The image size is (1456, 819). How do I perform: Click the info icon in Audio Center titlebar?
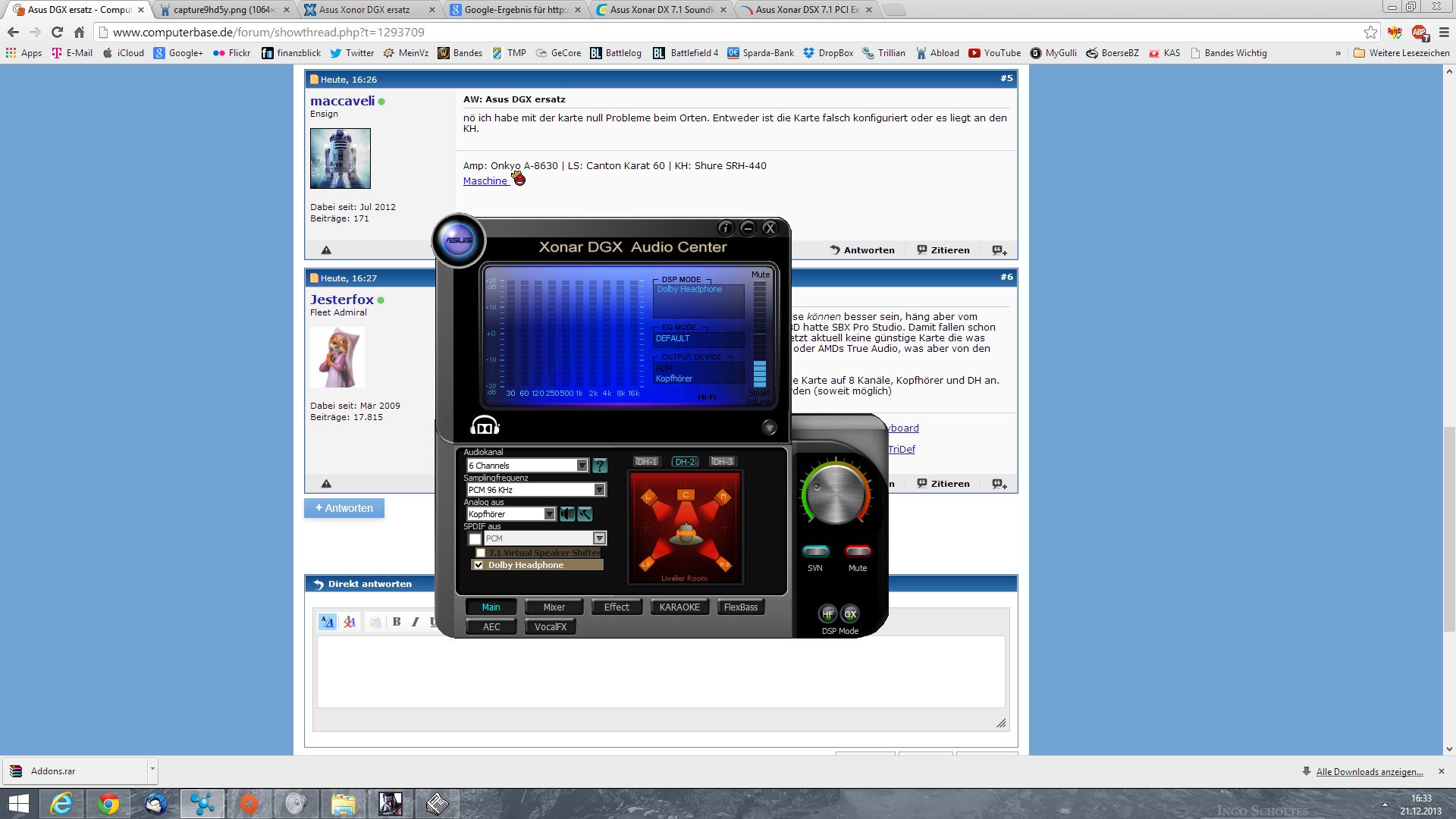[725, 228]
